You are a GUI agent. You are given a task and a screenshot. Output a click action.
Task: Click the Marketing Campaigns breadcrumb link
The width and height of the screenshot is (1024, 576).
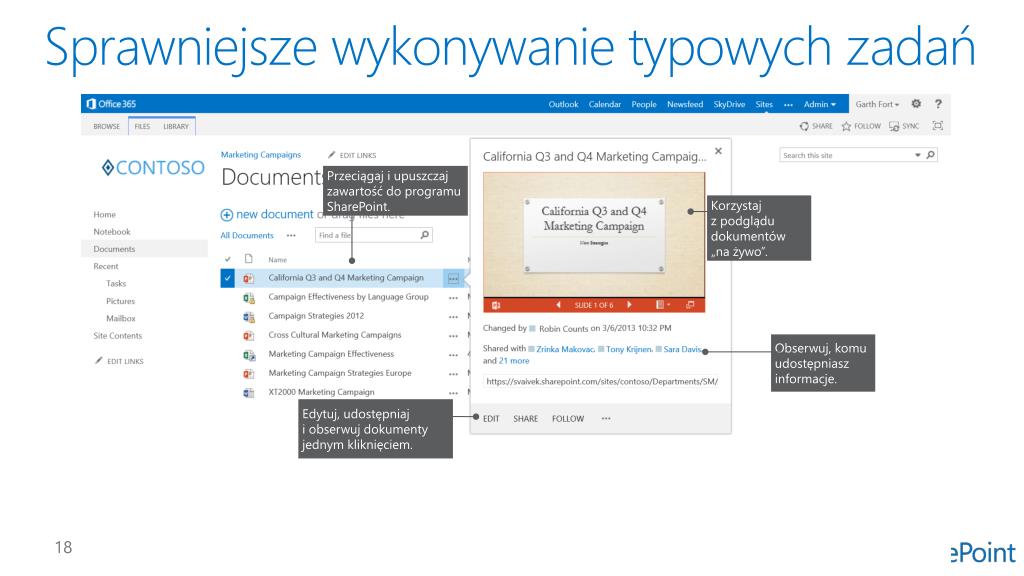261,155
